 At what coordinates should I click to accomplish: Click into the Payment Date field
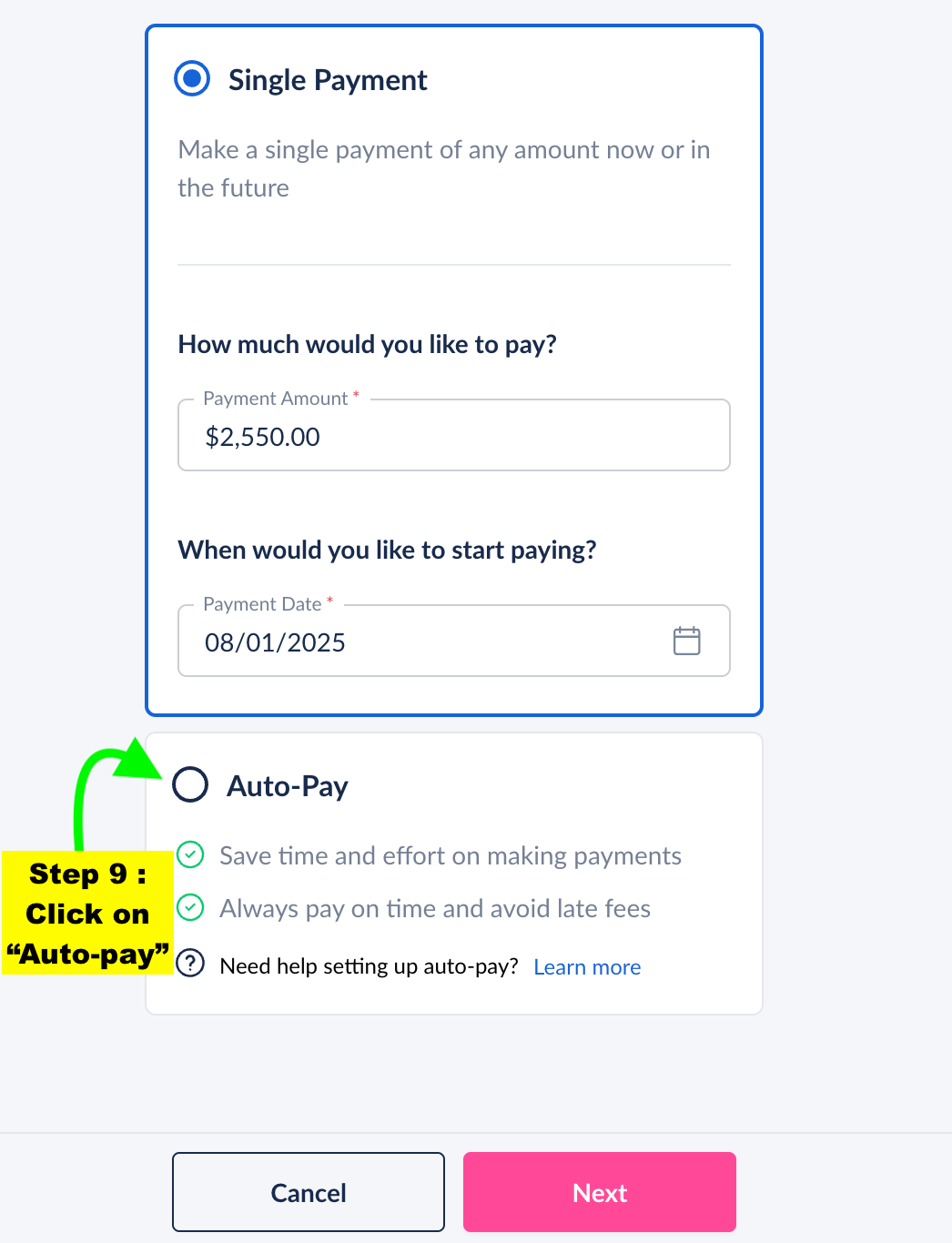pos(454,641)
